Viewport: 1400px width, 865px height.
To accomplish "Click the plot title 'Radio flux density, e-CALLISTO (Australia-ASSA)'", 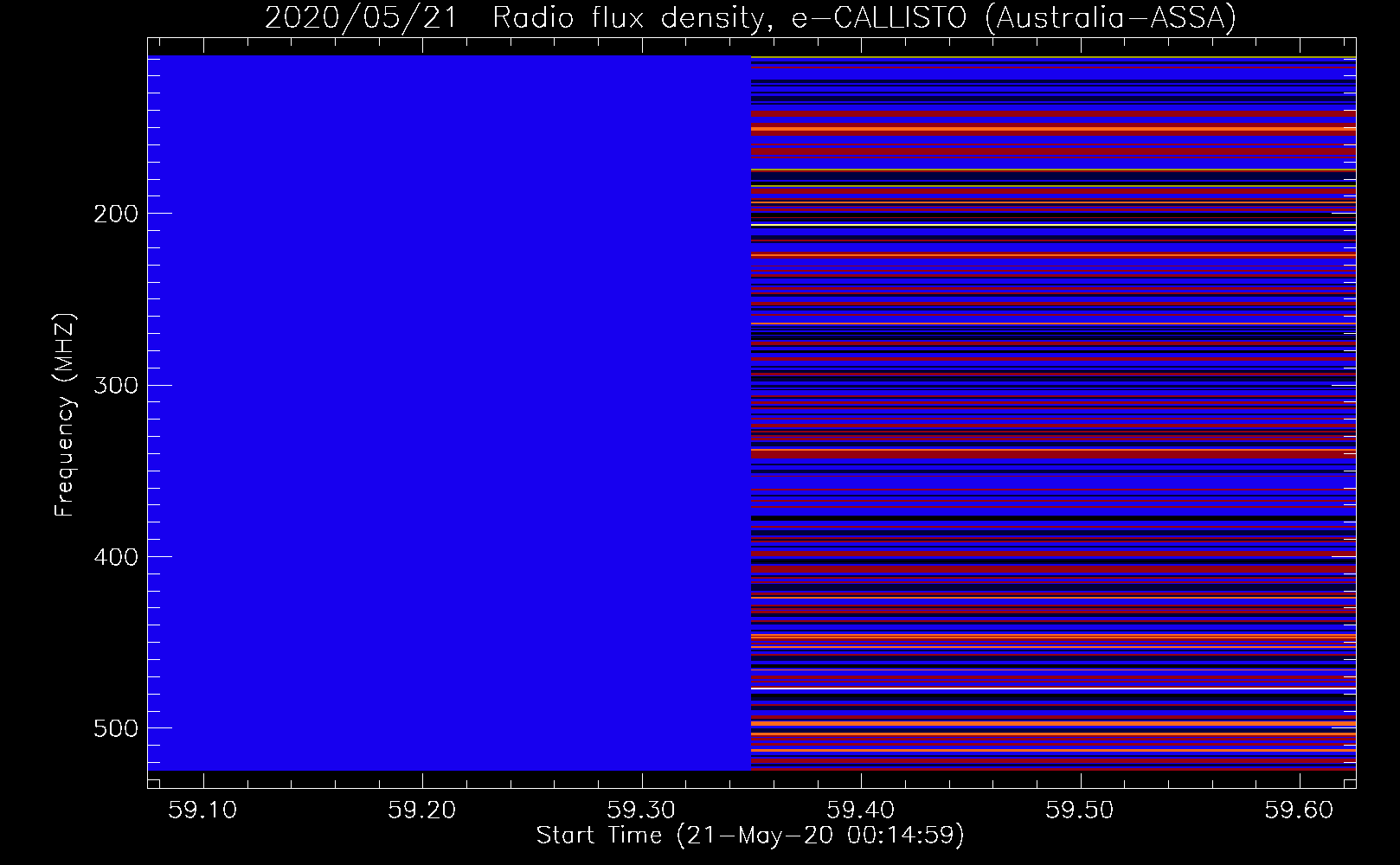I will click(x=864, y=18).
